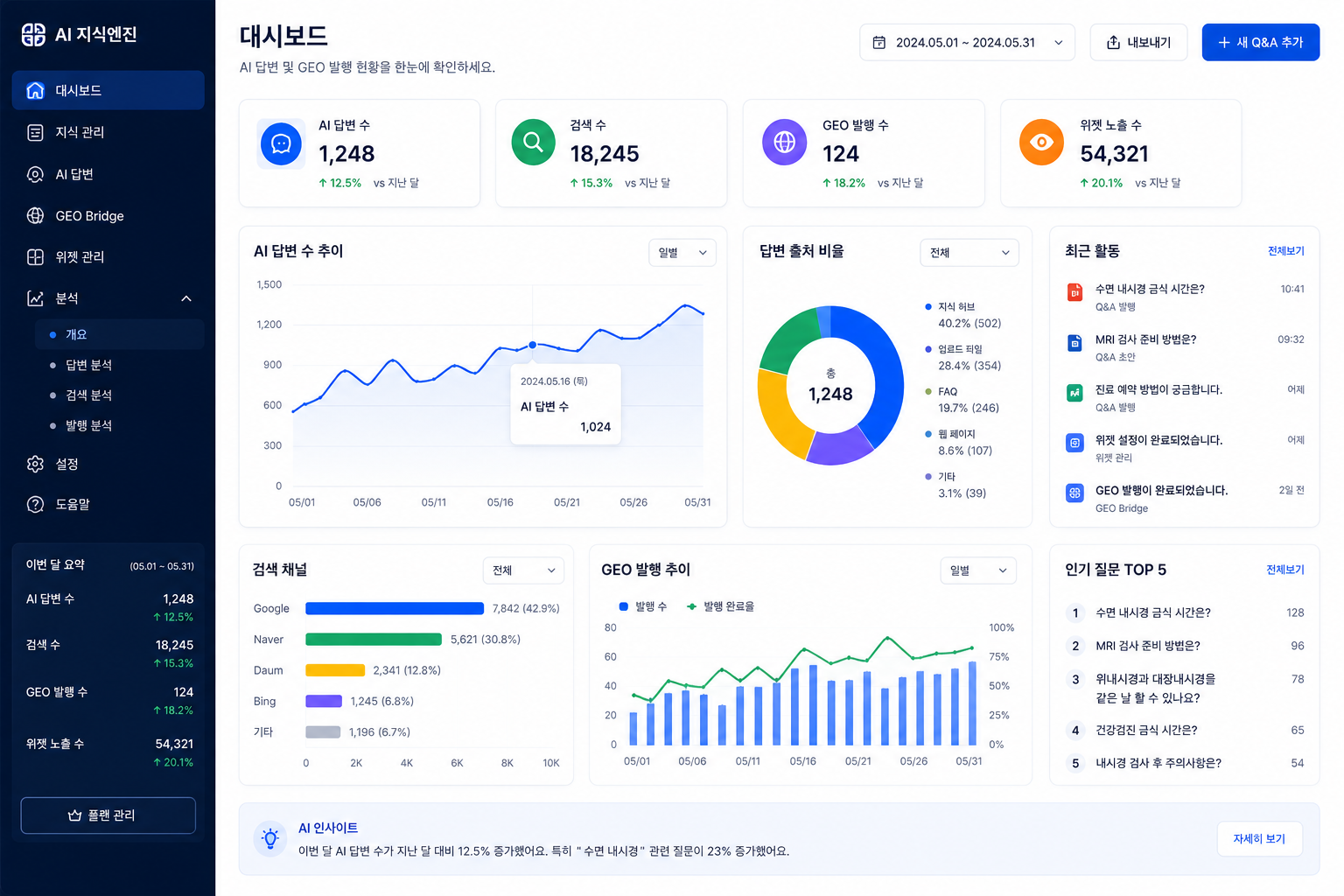Collapse the 분석 submenu chevron
This screenshot has width=1344, height=896.
tap(186, 298)
